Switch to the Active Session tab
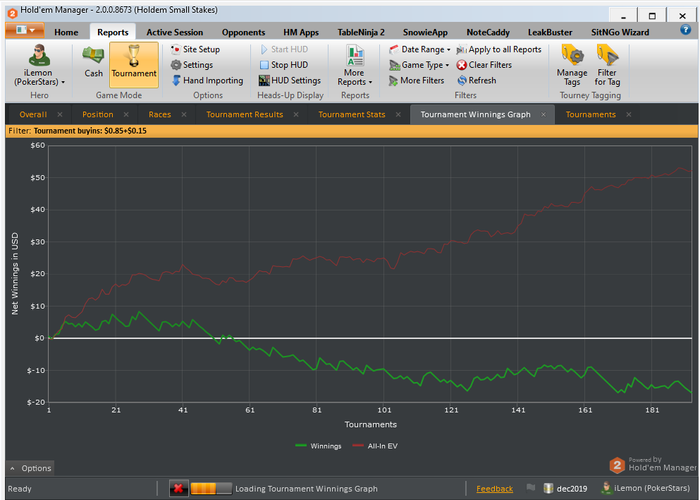Image resolution: width=700 pixels, height=500 pixels. point(175,32)
